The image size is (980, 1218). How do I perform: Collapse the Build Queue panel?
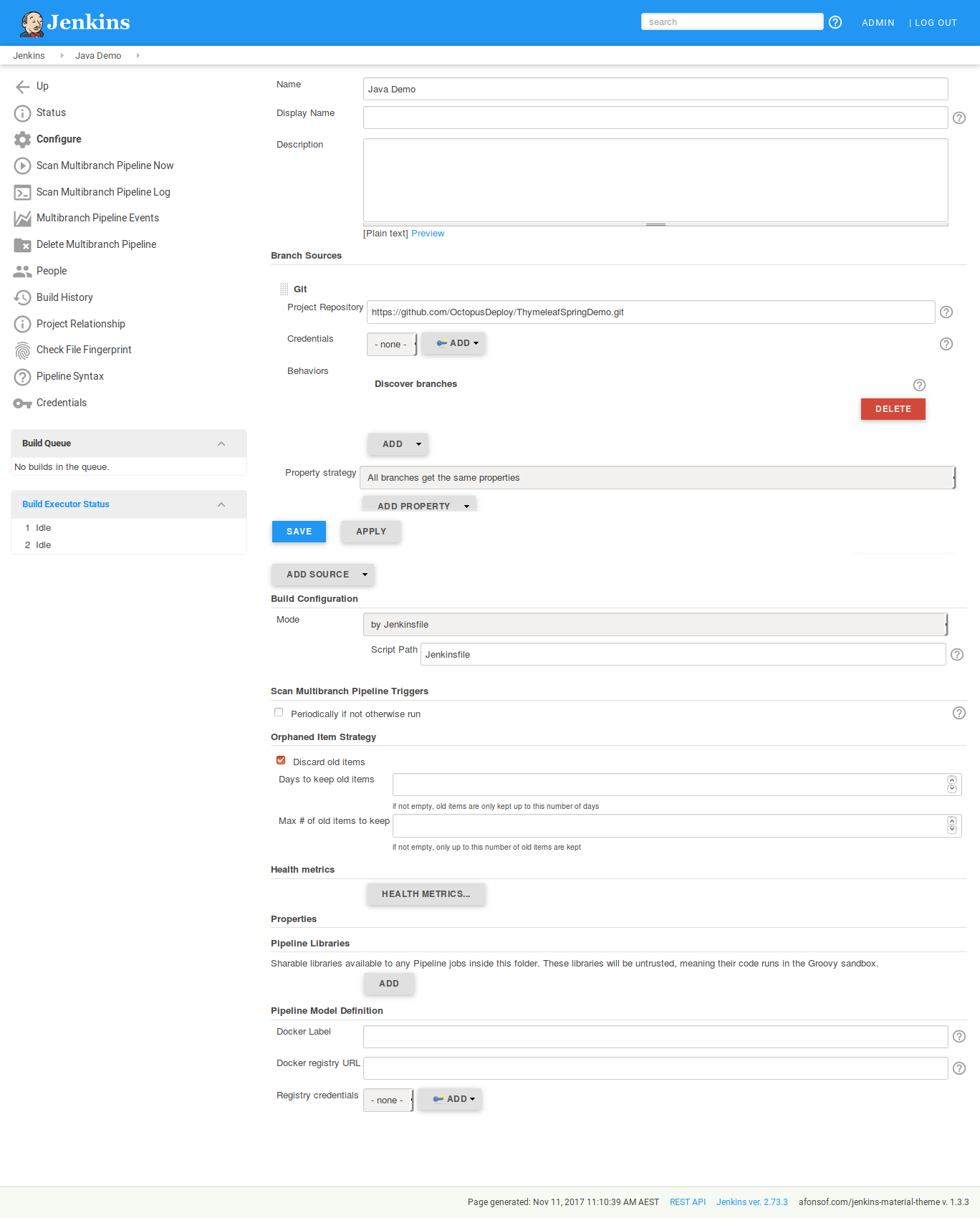(x=221, y=443)
